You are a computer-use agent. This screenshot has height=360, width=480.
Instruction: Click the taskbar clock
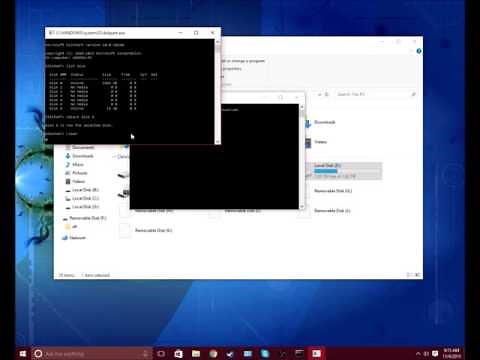[x=452, y=354]
